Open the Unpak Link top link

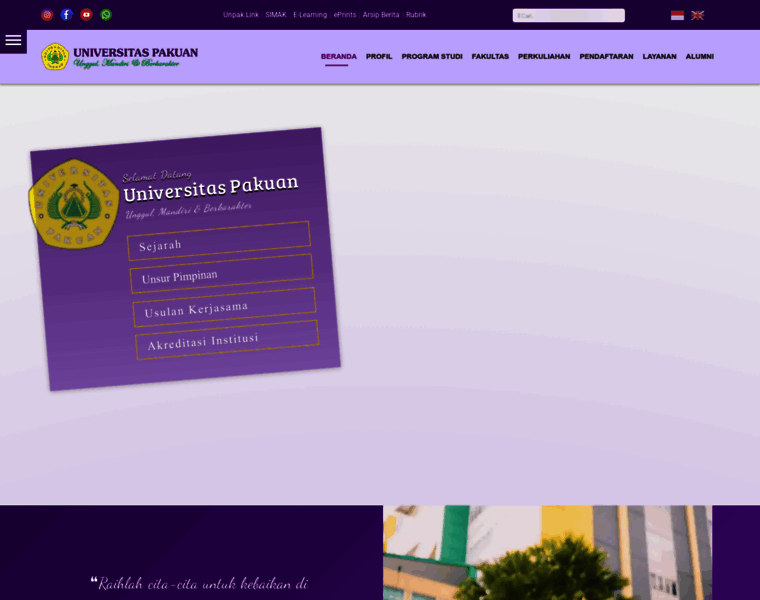240,15
